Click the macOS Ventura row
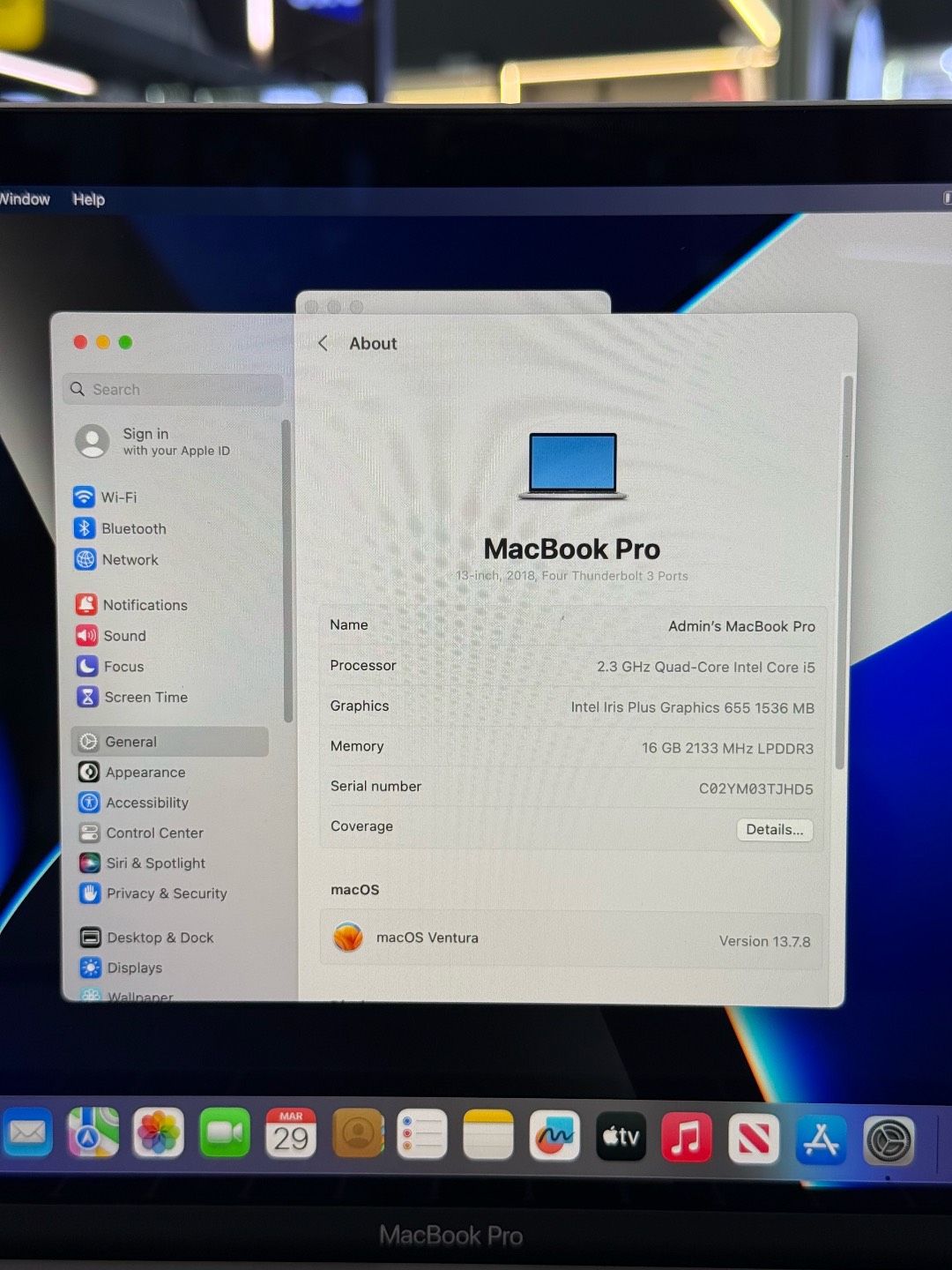This screenshot has height=1270, width=952. 571,939
